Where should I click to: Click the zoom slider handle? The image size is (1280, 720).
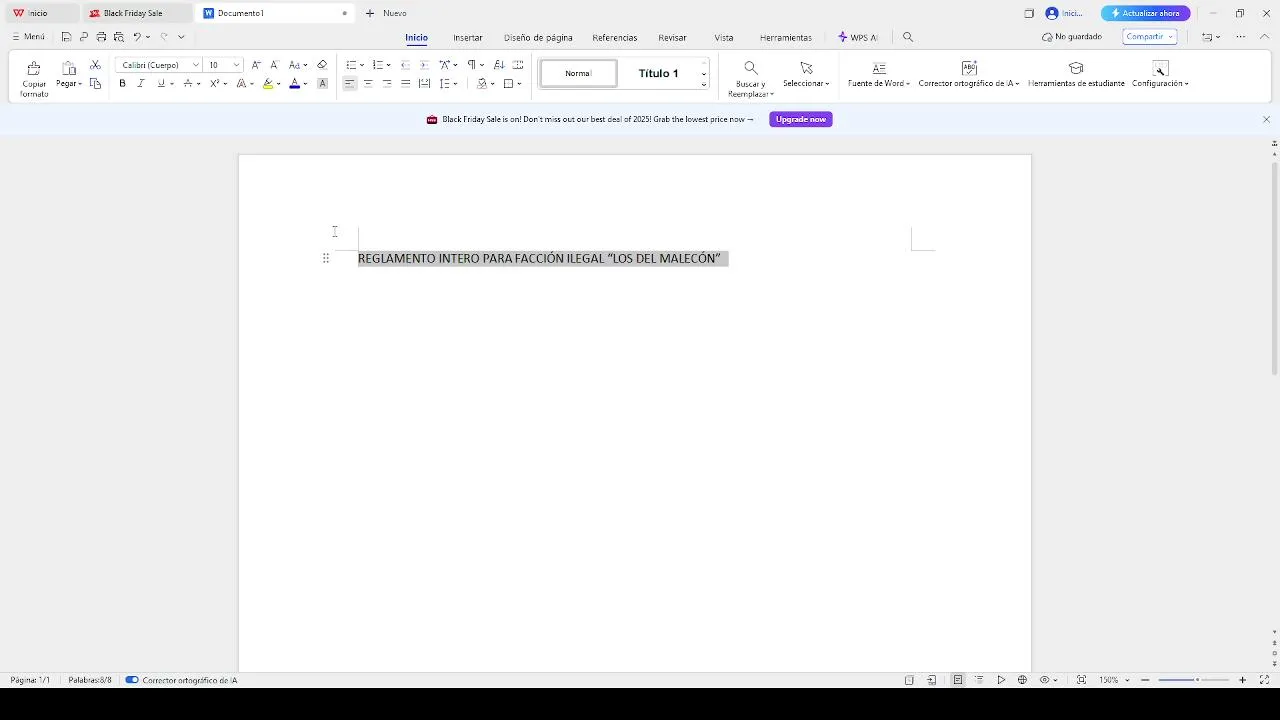tap(1197, 680)
